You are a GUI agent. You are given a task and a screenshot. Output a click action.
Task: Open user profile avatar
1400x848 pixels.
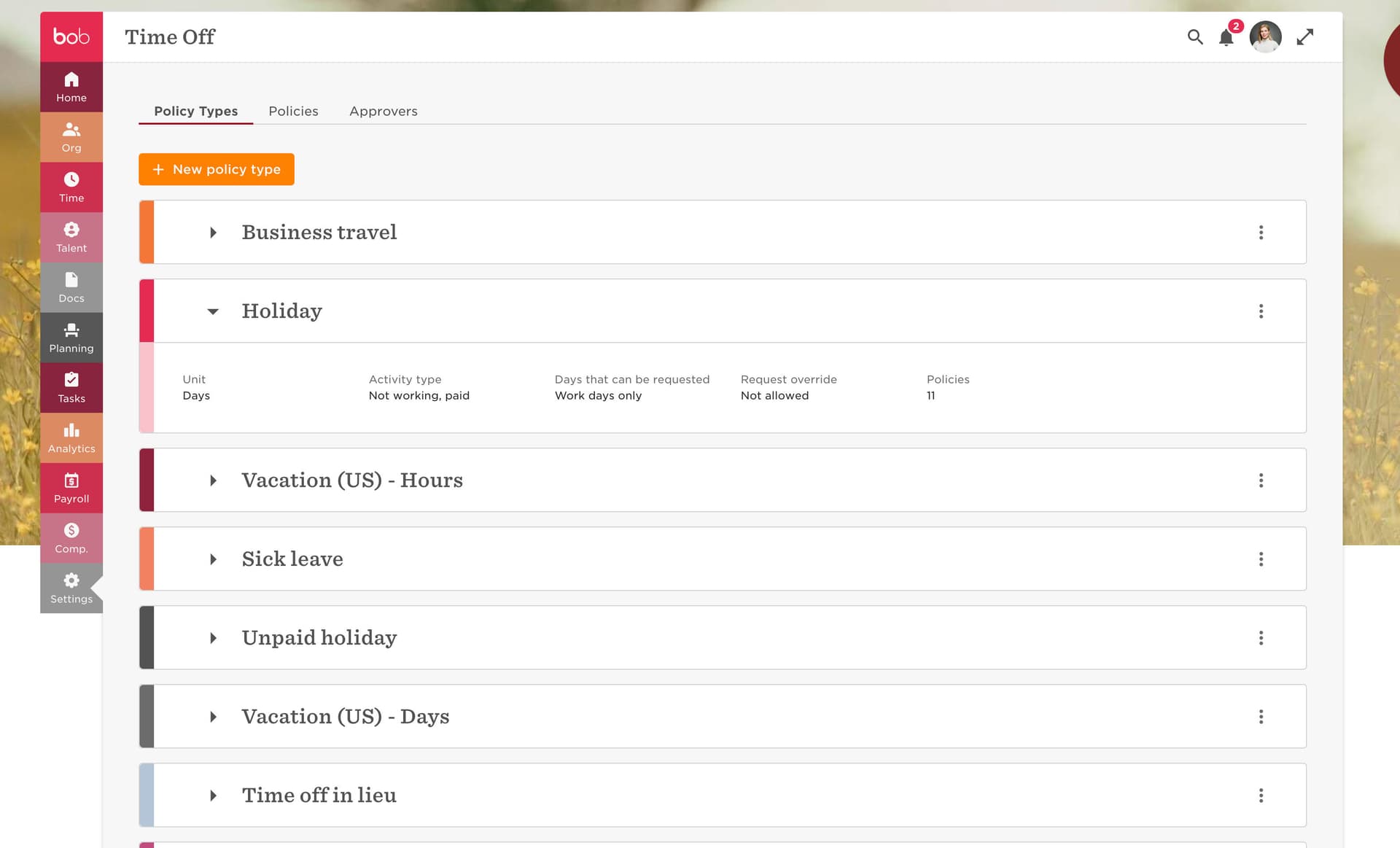coord(1265,36)
